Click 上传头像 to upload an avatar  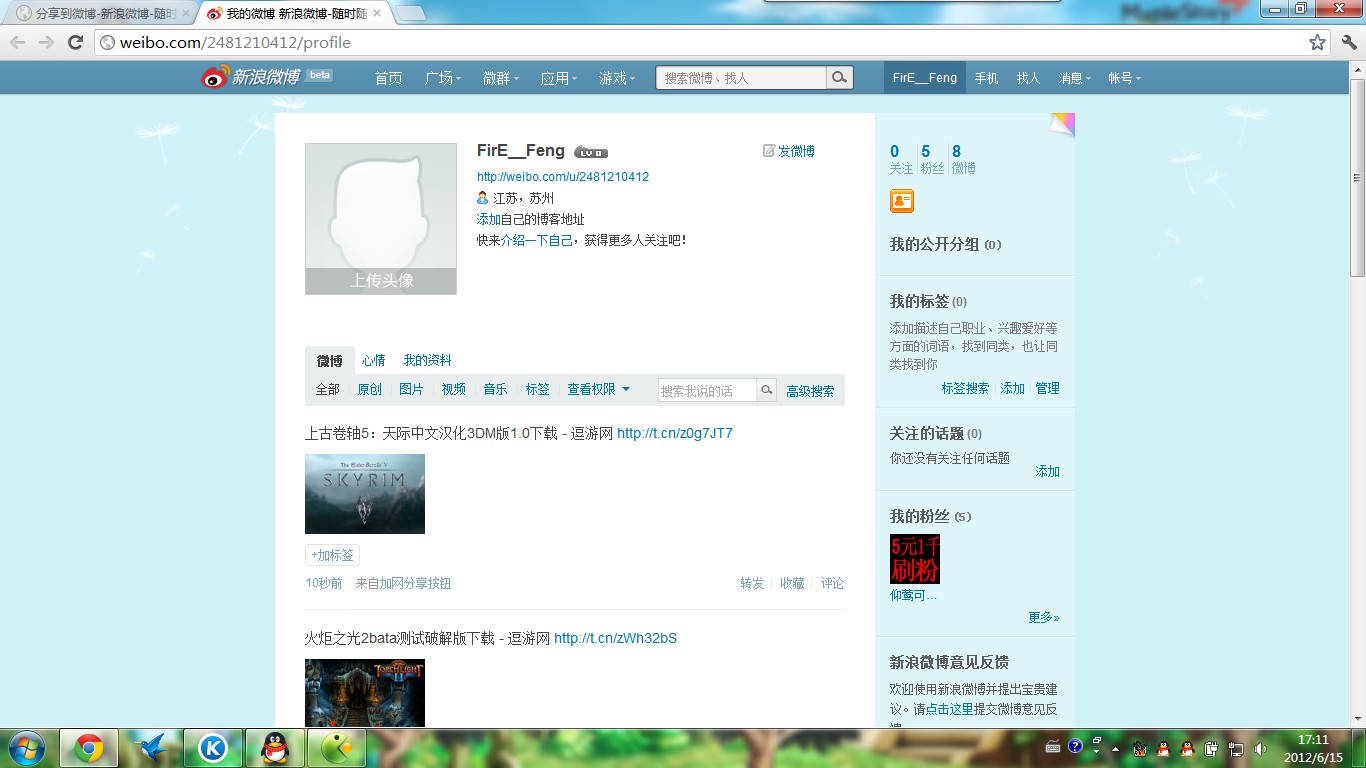[x=381, y=281]
